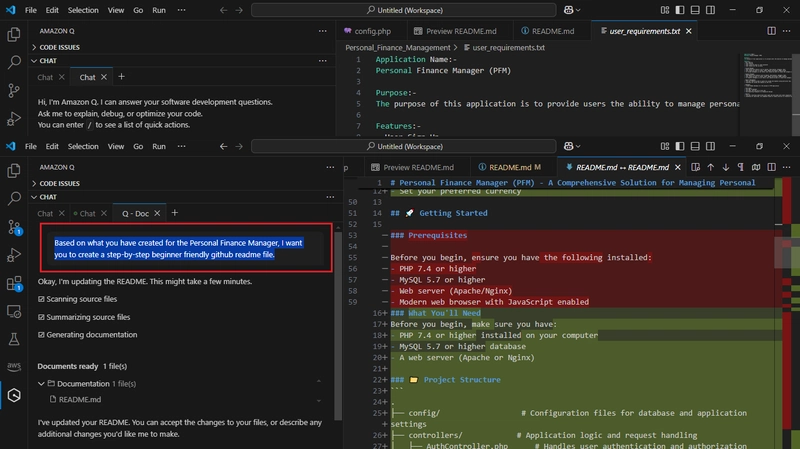This screenshot has height=449, width=800.
Task: Toggle secondary sidebar in upper window title bar
Action: (x=710, y=10)
